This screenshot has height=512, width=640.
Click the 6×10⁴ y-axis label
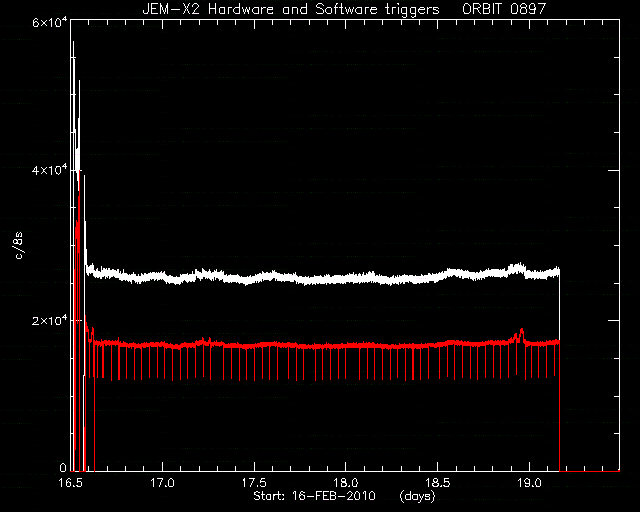coord(50,22)
